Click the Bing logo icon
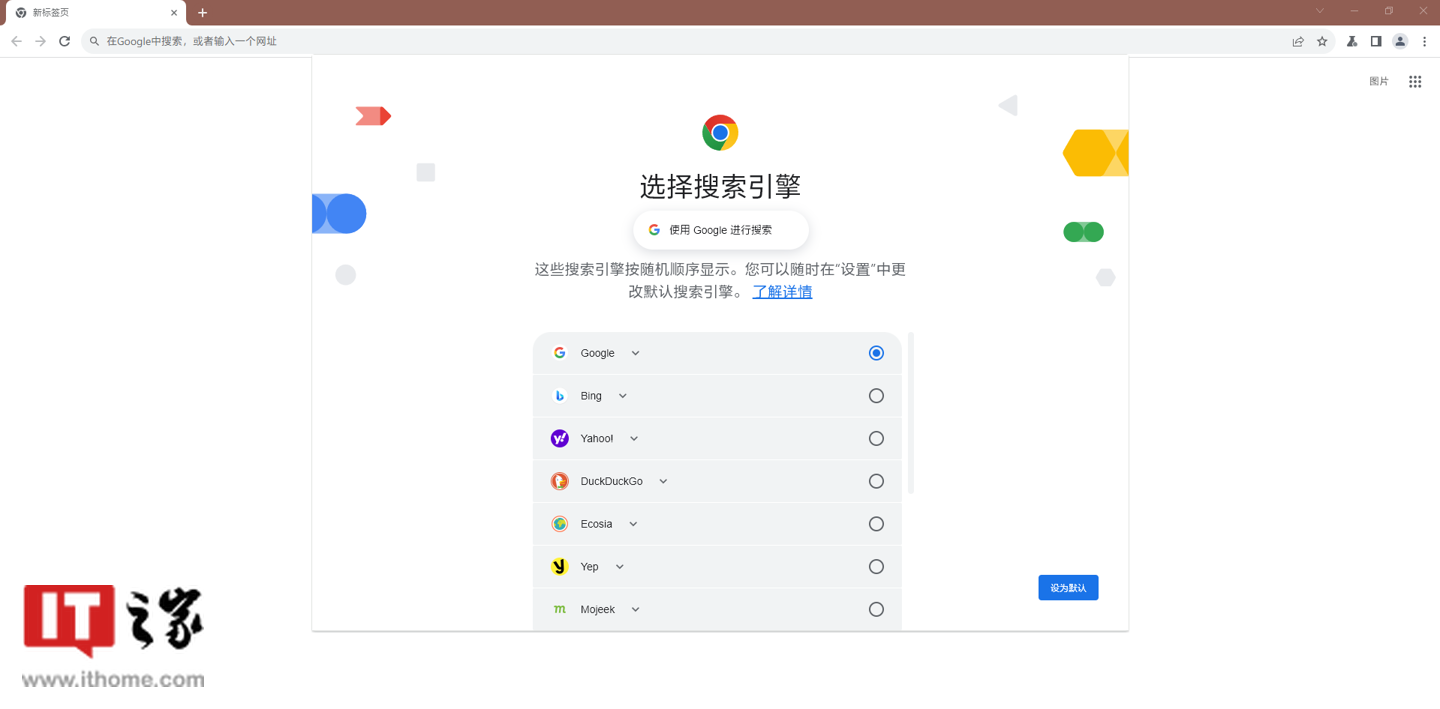The height and width of the screenshot is (709, 1440). pos(560,396)
